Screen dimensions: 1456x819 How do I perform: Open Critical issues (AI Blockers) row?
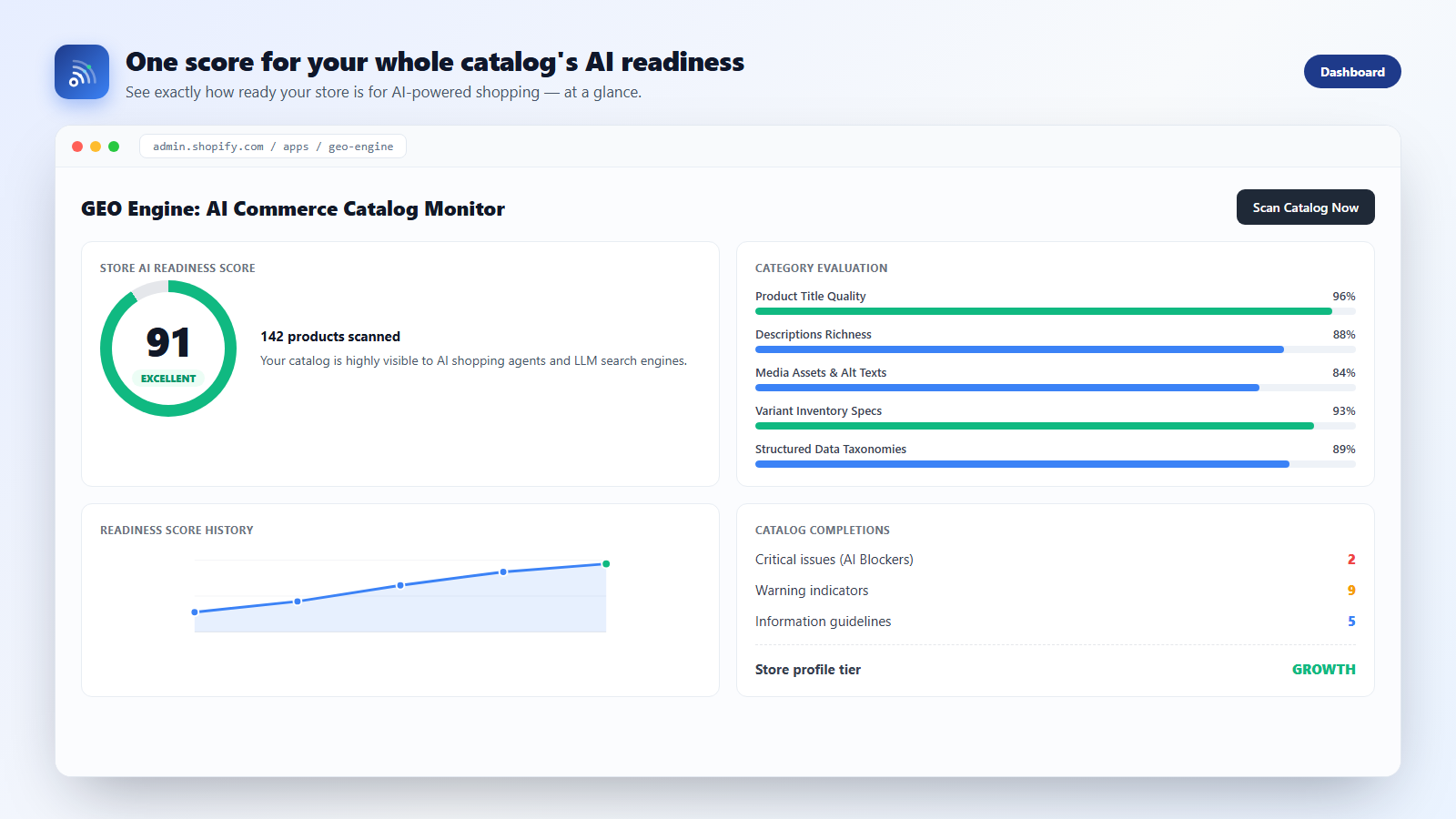(1056, 560)
